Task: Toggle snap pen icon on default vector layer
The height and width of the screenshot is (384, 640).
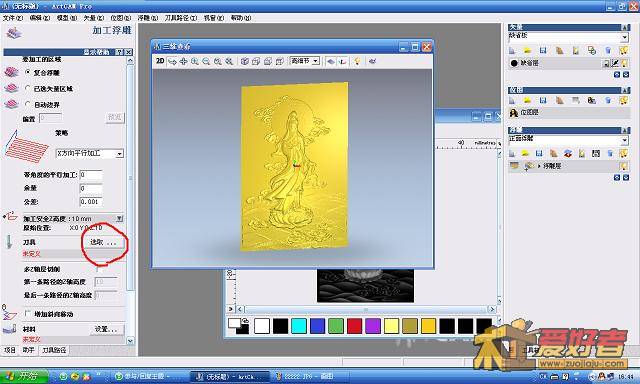Action: tap(615, 63)
